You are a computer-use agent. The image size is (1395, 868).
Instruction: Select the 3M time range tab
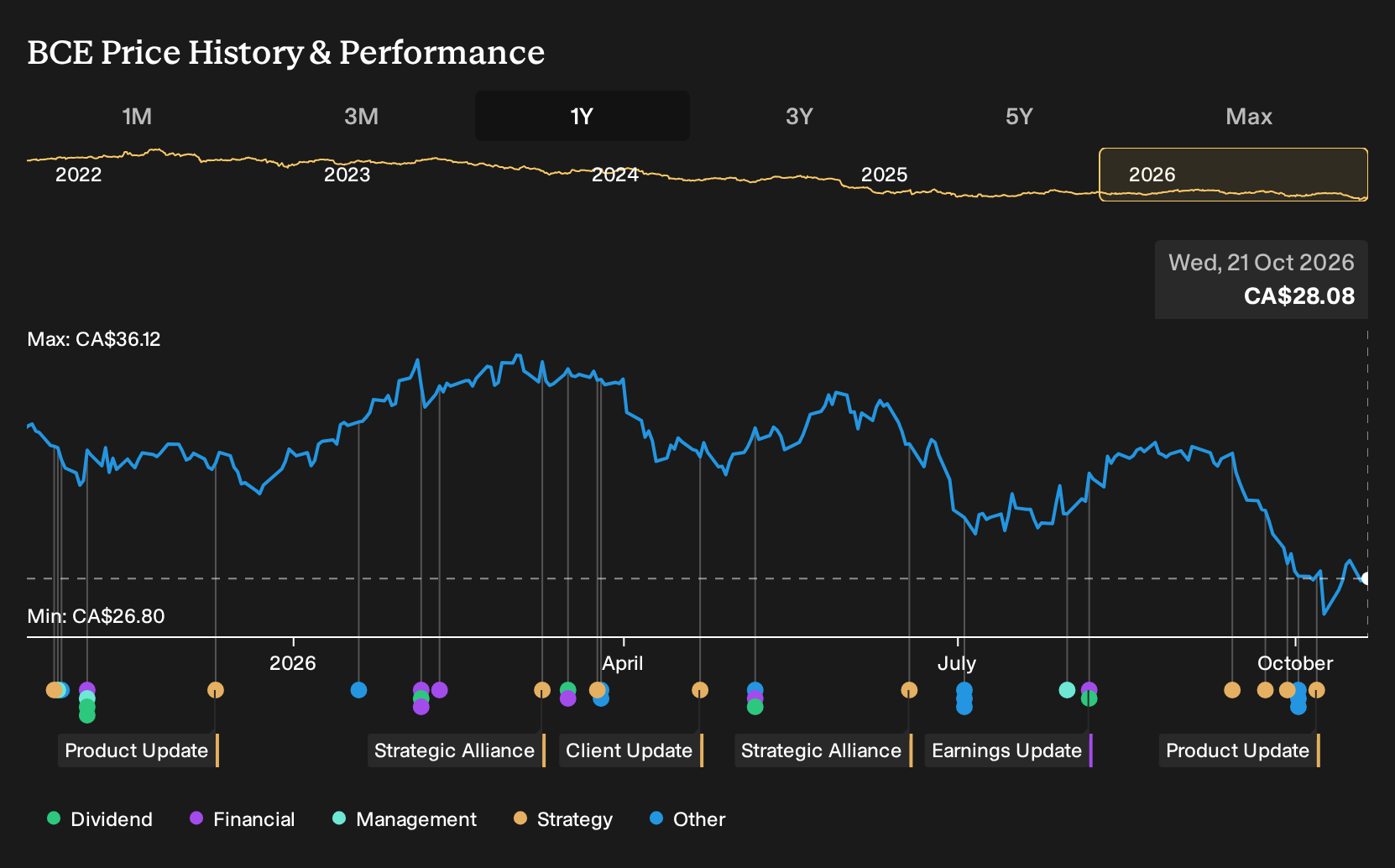point(361,116)
